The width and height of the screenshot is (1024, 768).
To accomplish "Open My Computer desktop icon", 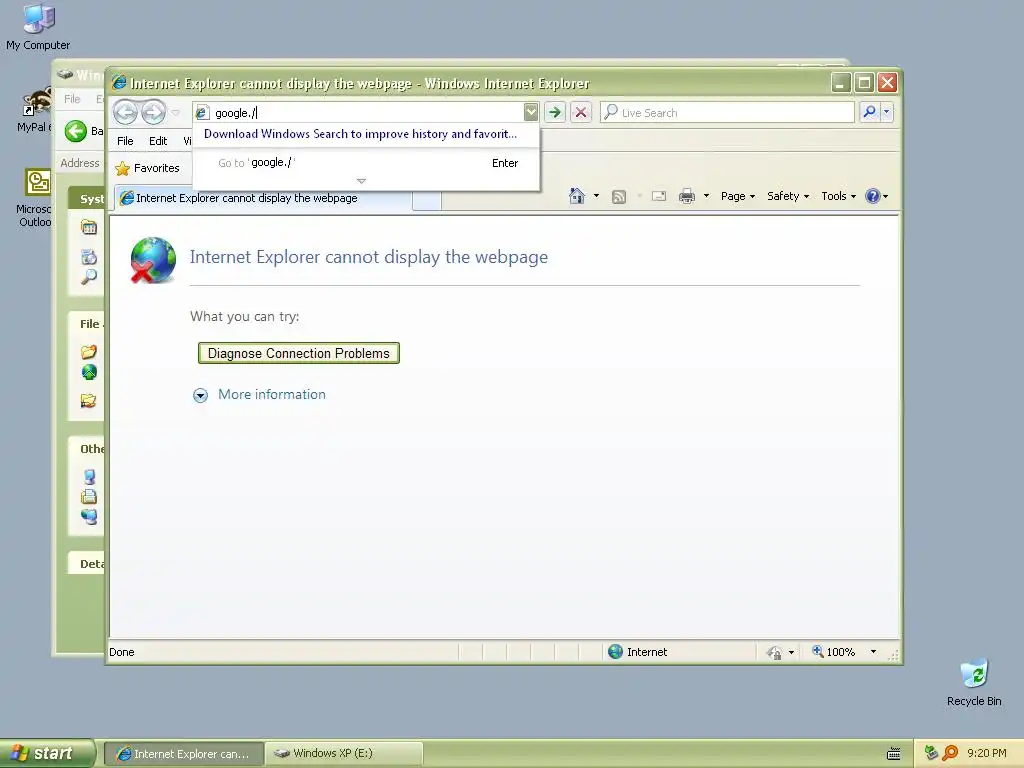I will (x=38, y=26).
